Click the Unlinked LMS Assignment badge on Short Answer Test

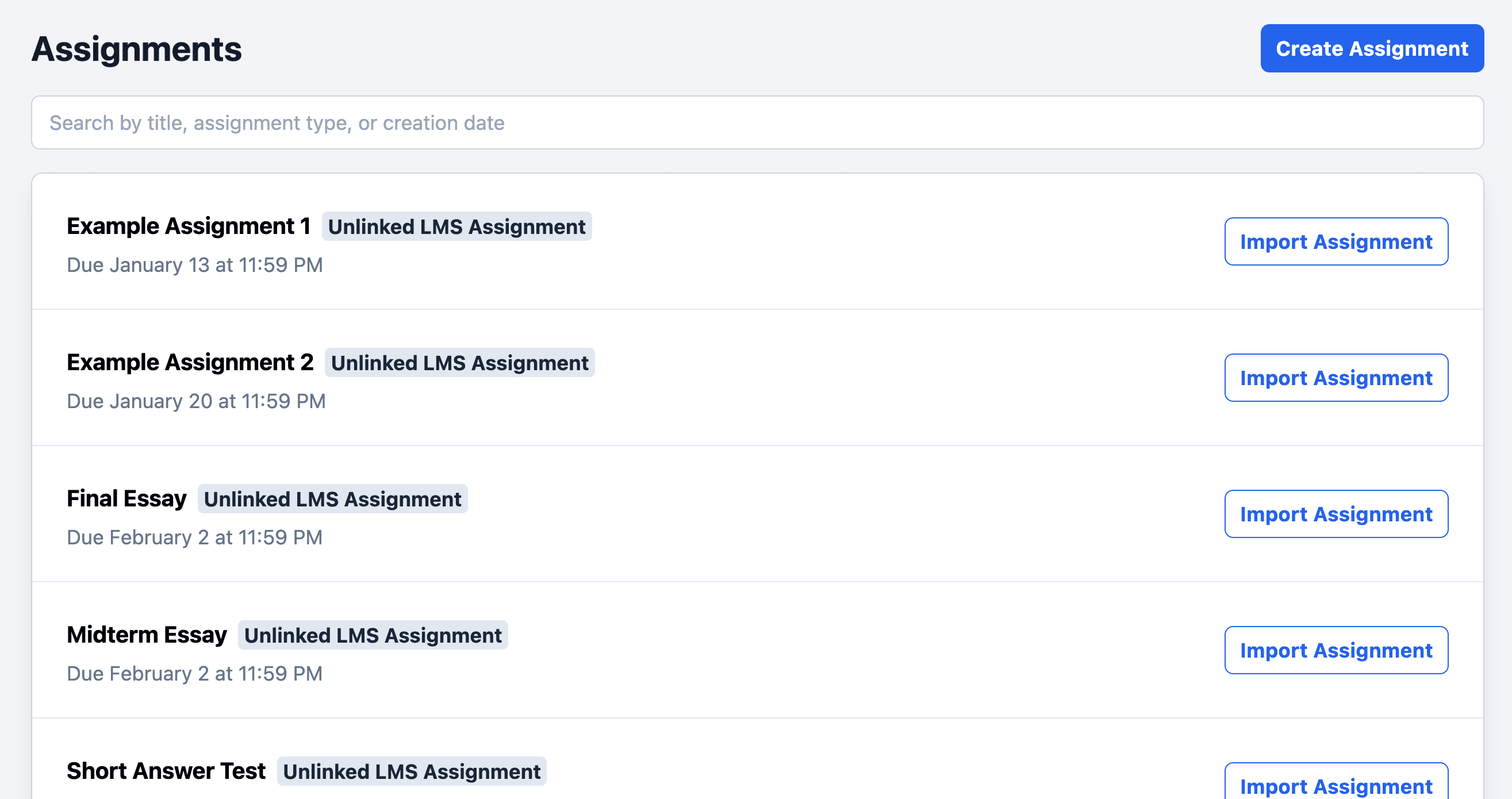coord(411,771)
